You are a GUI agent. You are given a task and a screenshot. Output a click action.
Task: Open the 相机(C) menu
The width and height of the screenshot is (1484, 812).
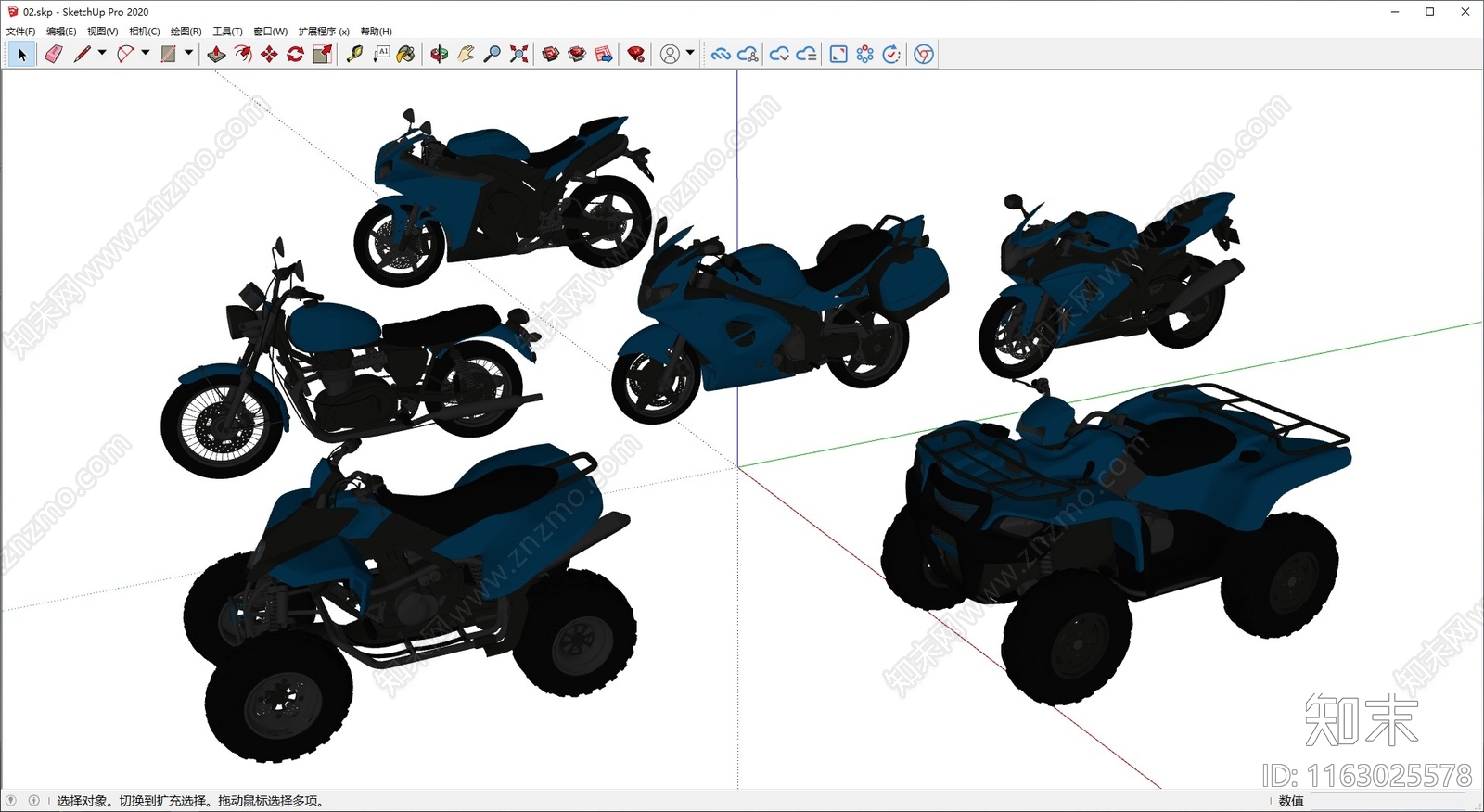pyautogui.click(x=144, y=32)
